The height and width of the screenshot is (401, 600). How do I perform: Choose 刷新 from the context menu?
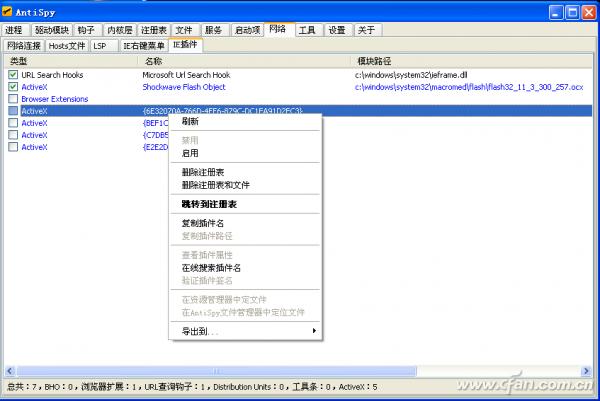(x=190, y=121)
